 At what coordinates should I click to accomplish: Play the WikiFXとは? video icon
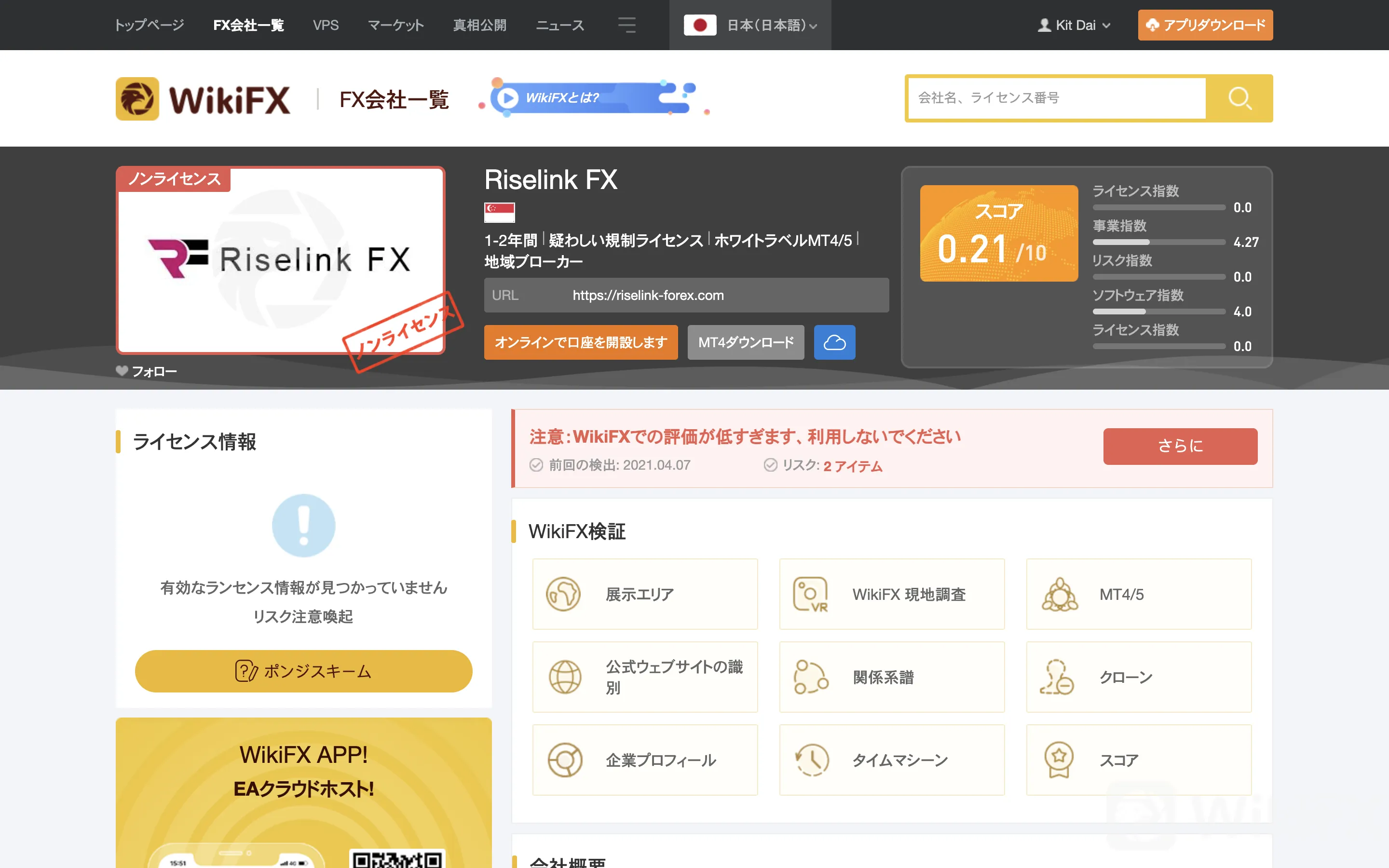tap(507, 98)
